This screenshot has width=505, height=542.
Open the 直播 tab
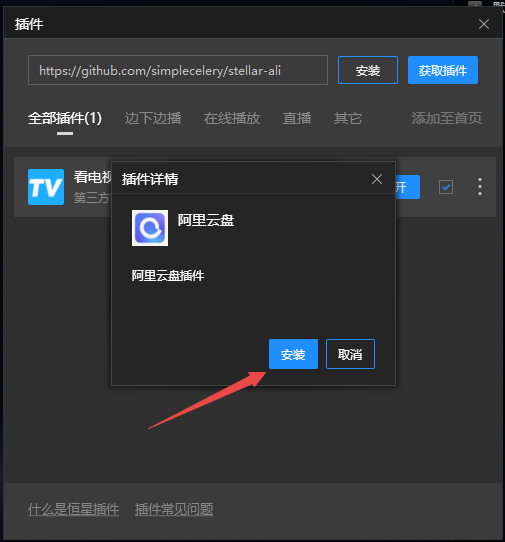coord(297,118)
